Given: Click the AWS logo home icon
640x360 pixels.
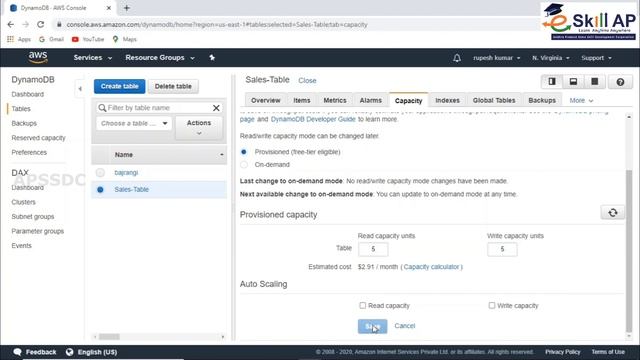Looking at the screenshot, I should (38, 58).
